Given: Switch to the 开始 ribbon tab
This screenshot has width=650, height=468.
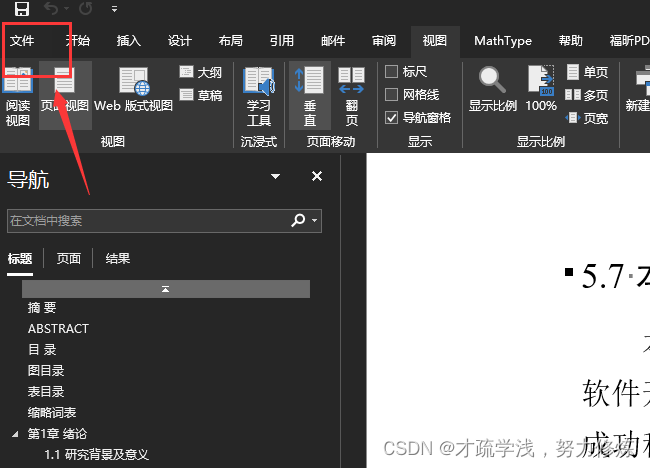Looking at the screenshot, I should [78, 41].
